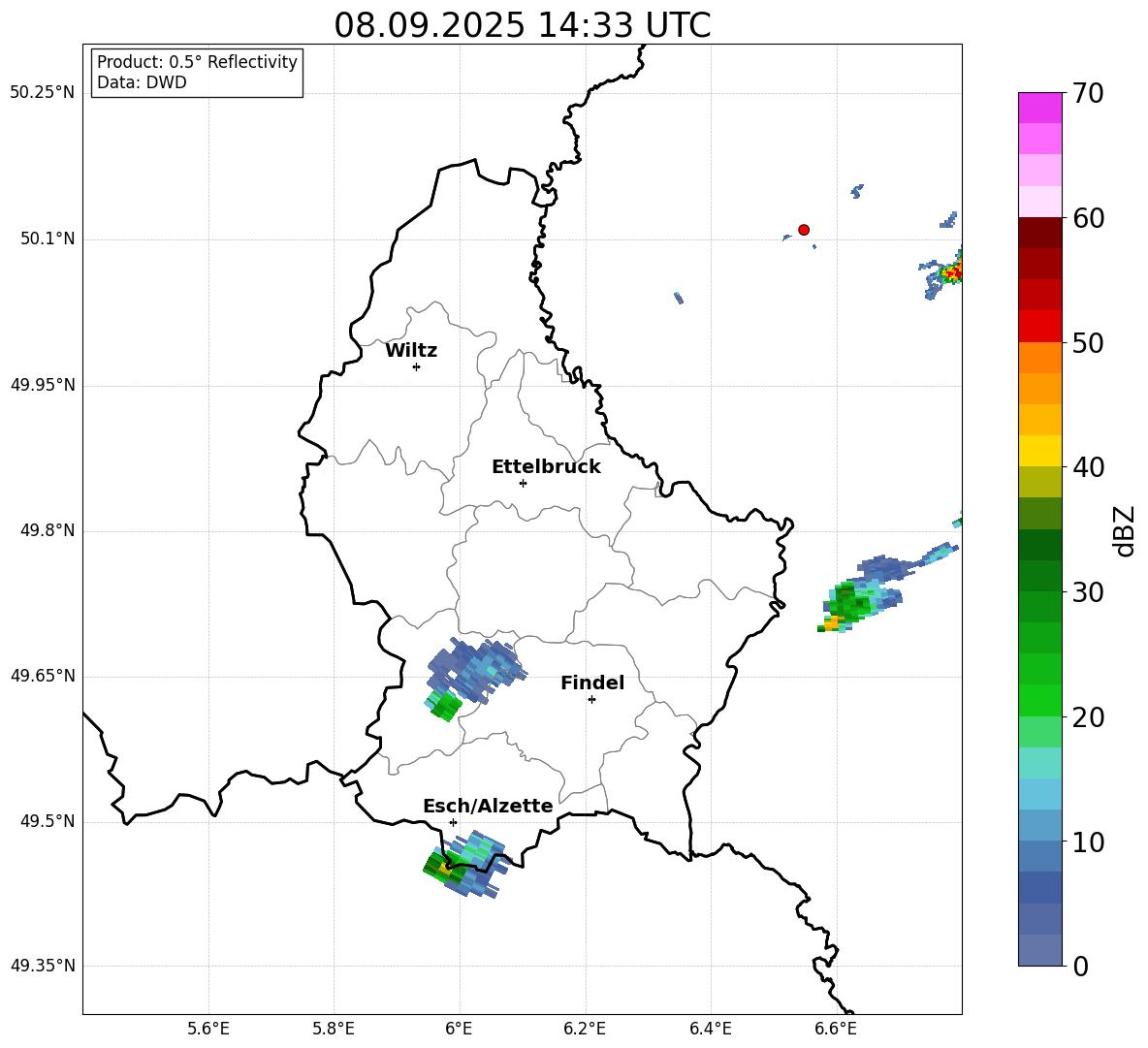This screenshot has height=1048, width=1148.
Task: Click the 49.8°N latitude label
Action: click(48, 530)
